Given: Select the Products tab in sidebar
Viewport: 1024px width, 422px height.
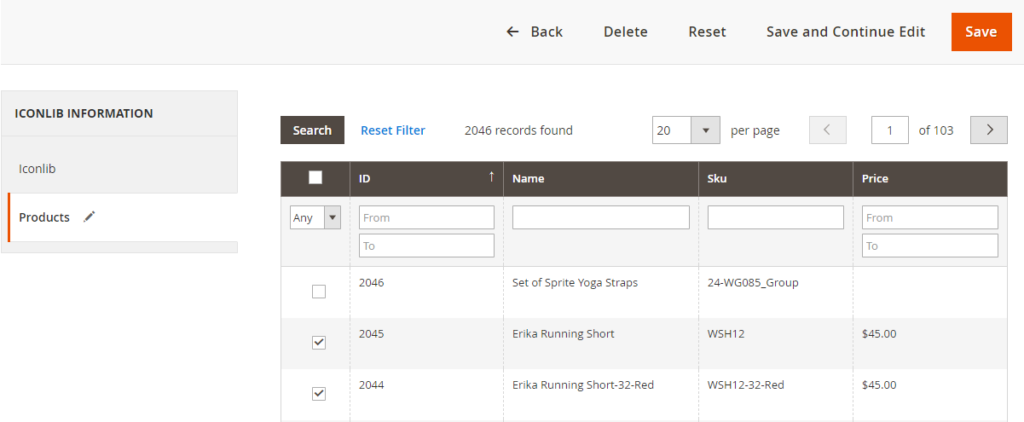Looking at the screenshot, I should click(44, 217).
